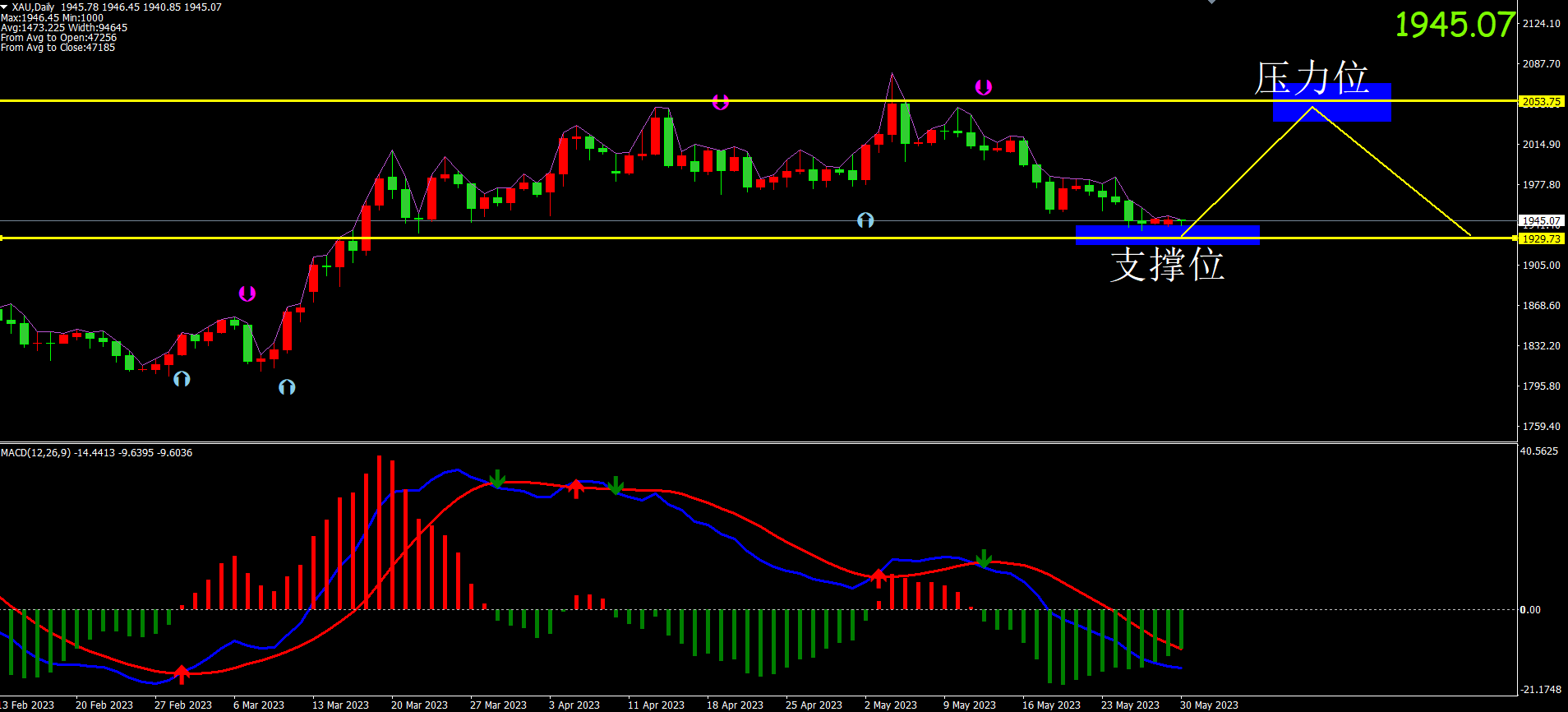Select the cyan up-arrow signal below 27 February candles
1568x712 pixels.
coord(182,378)
